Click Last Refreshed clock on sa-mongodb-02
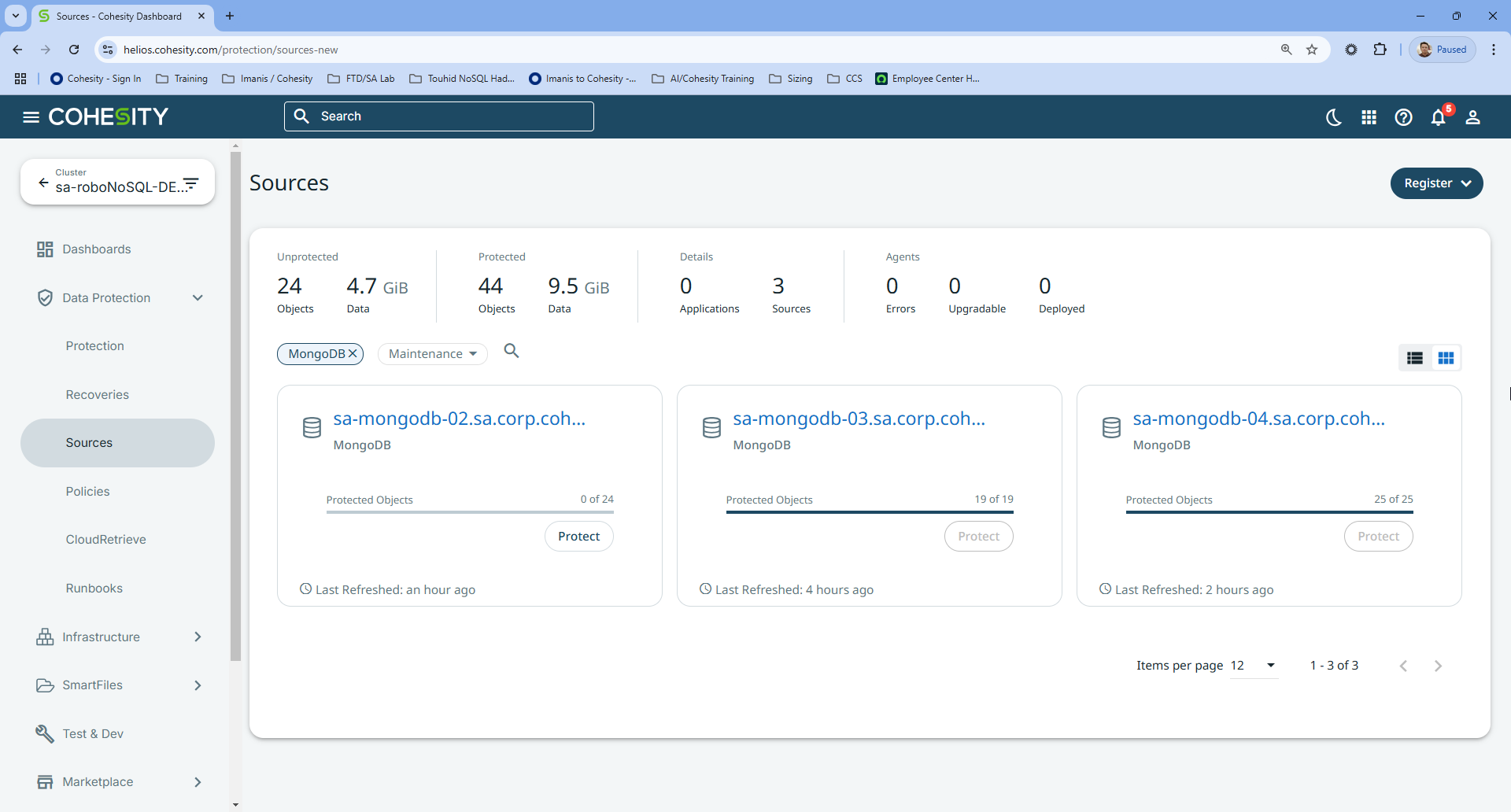 [306, 589]
